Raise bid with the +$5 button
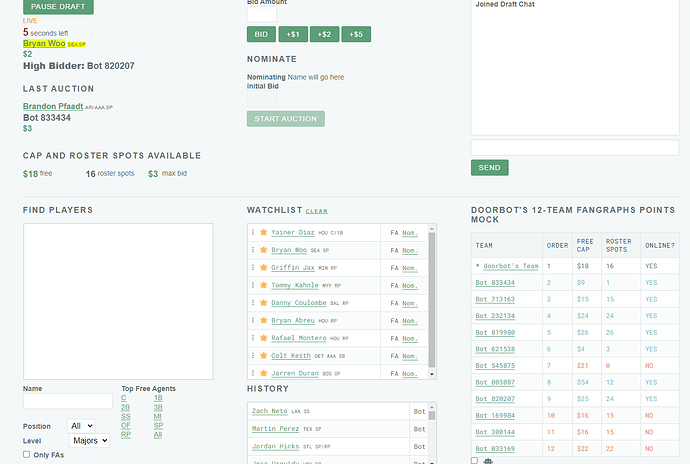 point(356,34)
